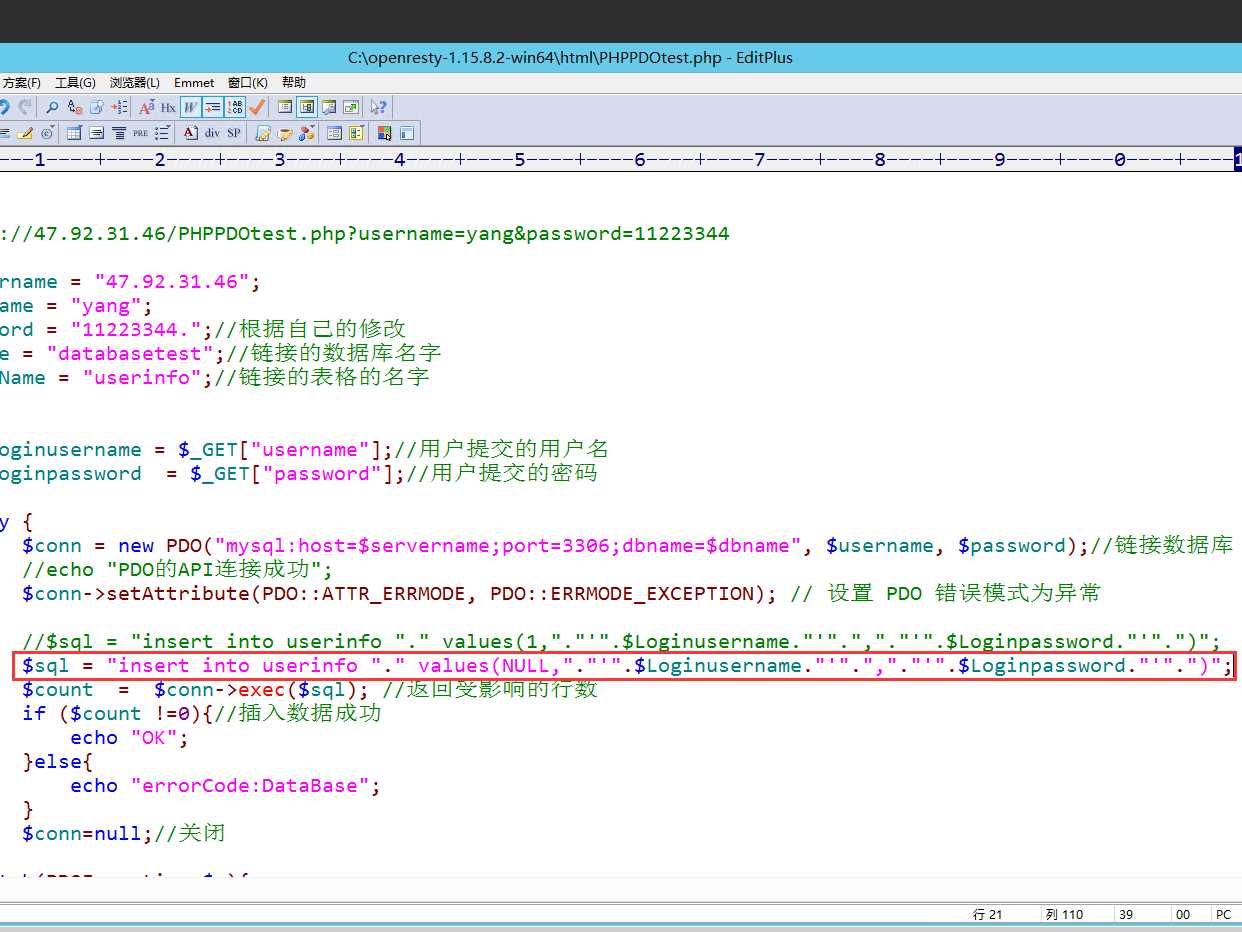
Task: Click ruler mark 5 above editor
Action: tap(520, 159)
